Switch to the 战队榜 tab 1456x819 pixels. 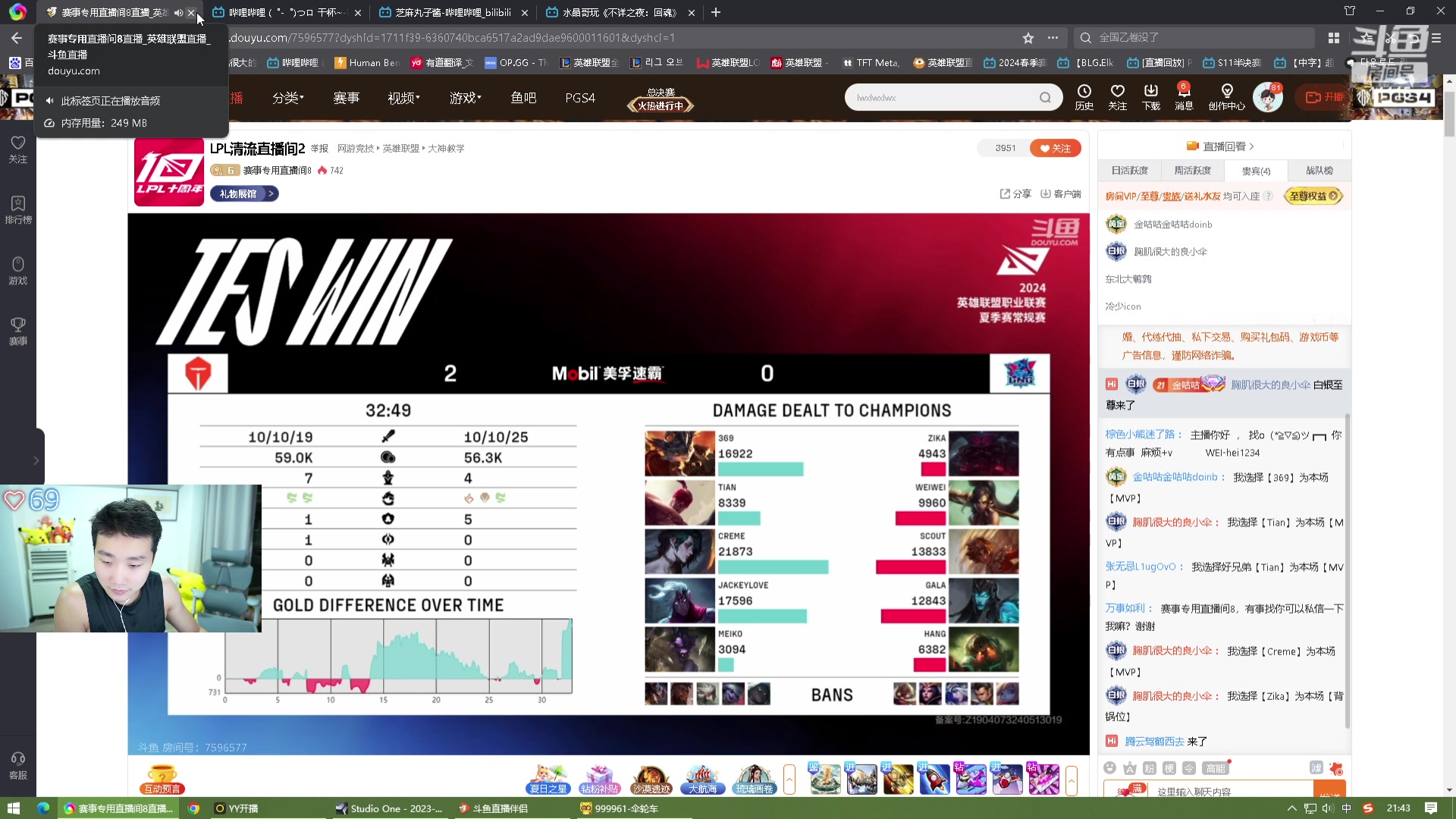[1319, 171]
